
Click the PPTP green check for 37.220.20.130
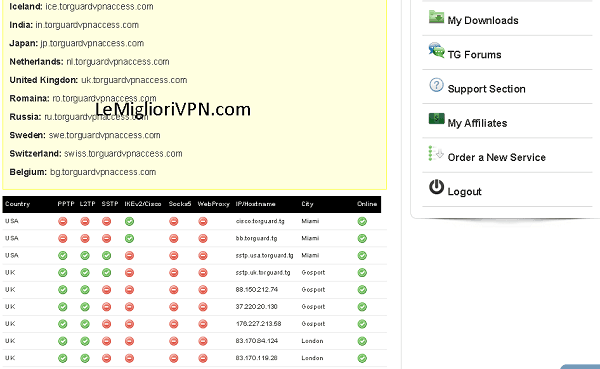click(63, 307)
